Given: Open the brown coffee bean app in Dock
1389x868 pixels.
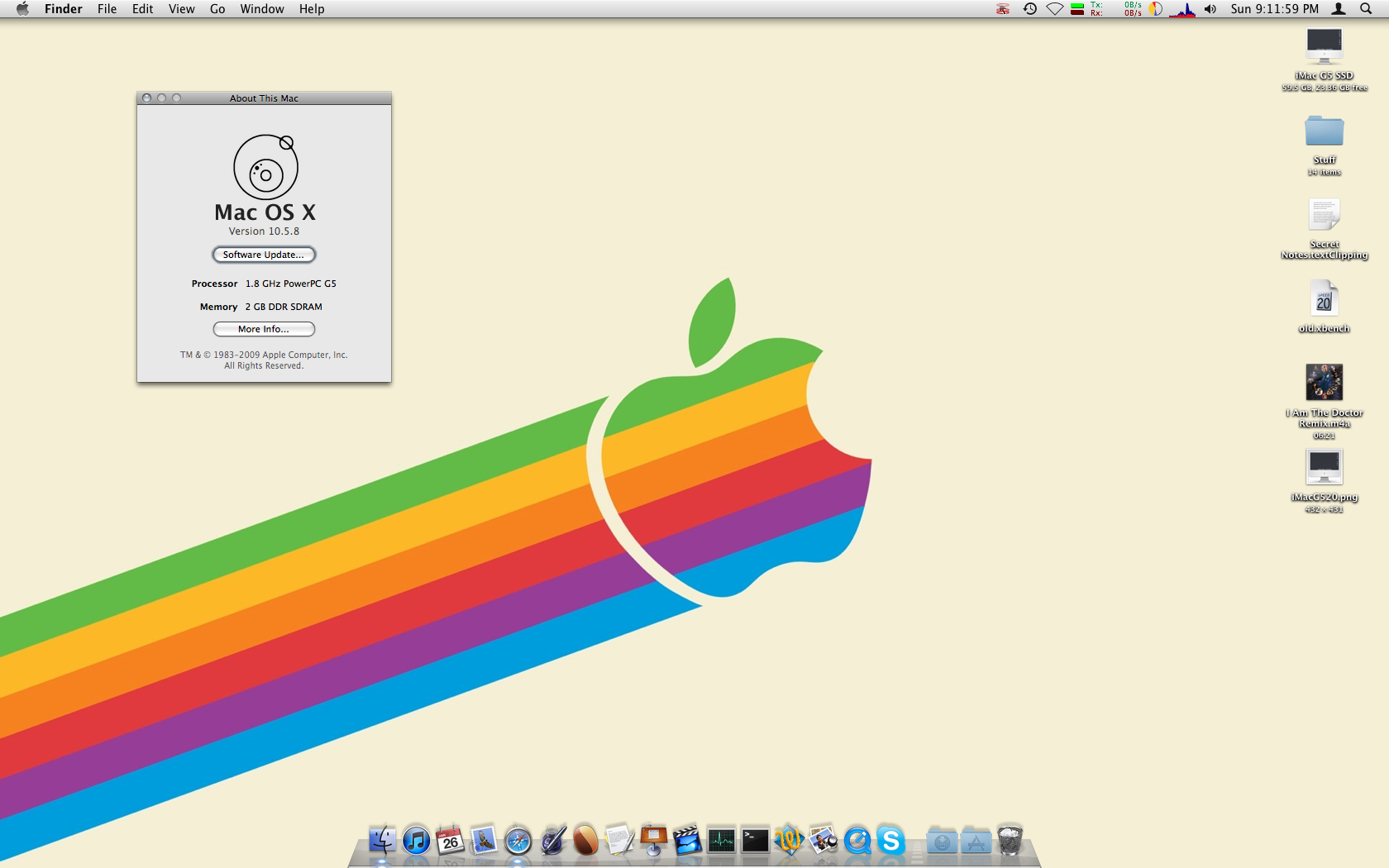Looking at the screenshot, I should click(585, 841).
